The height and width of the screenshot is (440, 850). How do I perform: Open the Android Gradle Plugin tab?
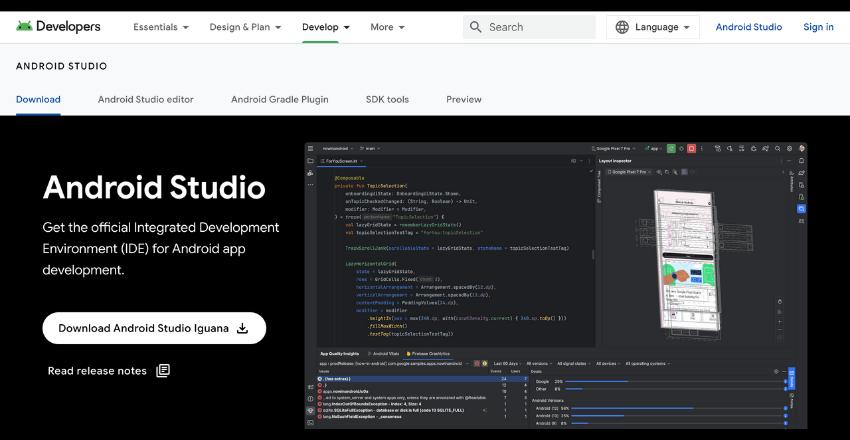point(279,99)
